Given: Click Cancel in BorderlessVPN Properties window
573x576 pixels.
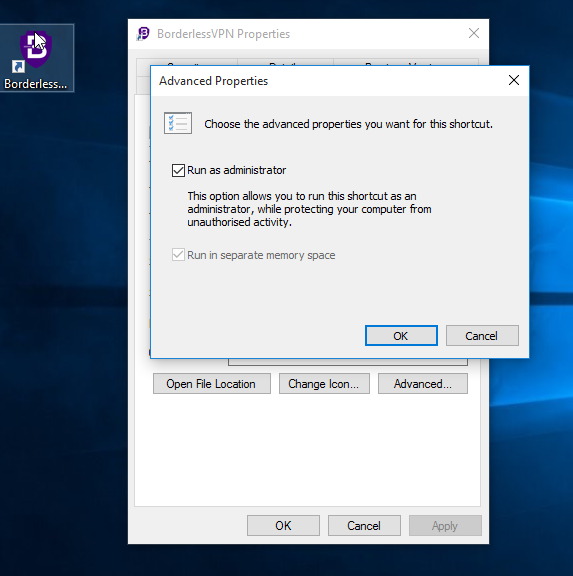Looking at the screenshot, I should point(364,525).
